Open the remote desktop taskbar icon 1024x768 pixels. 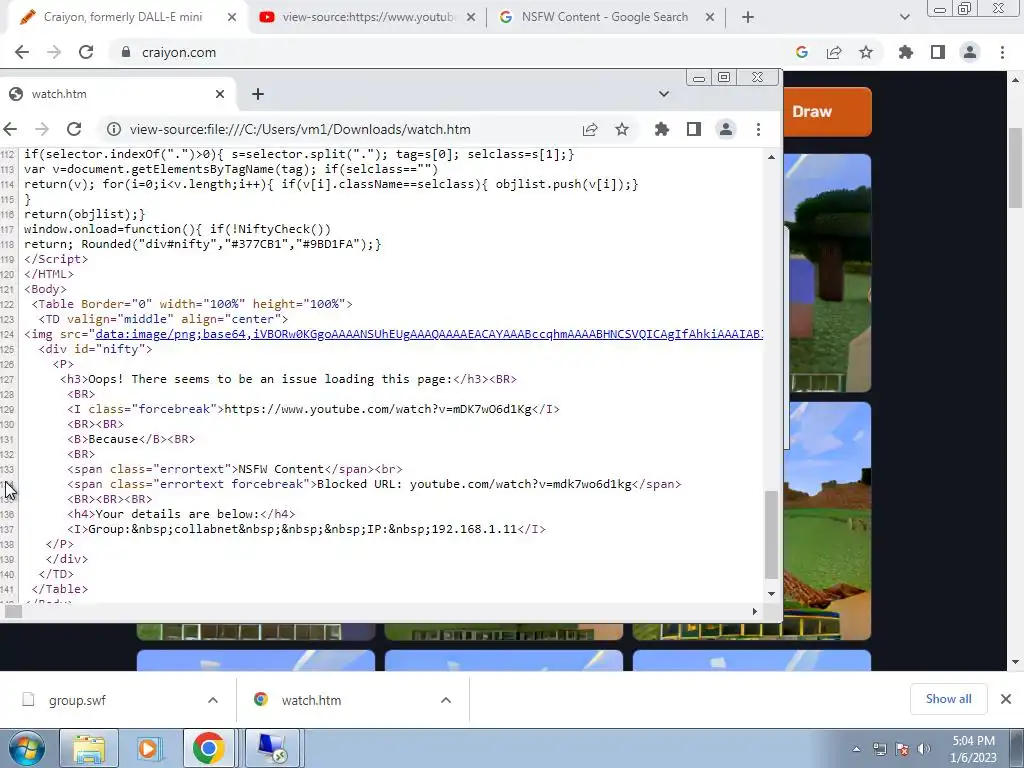point(272,748)
